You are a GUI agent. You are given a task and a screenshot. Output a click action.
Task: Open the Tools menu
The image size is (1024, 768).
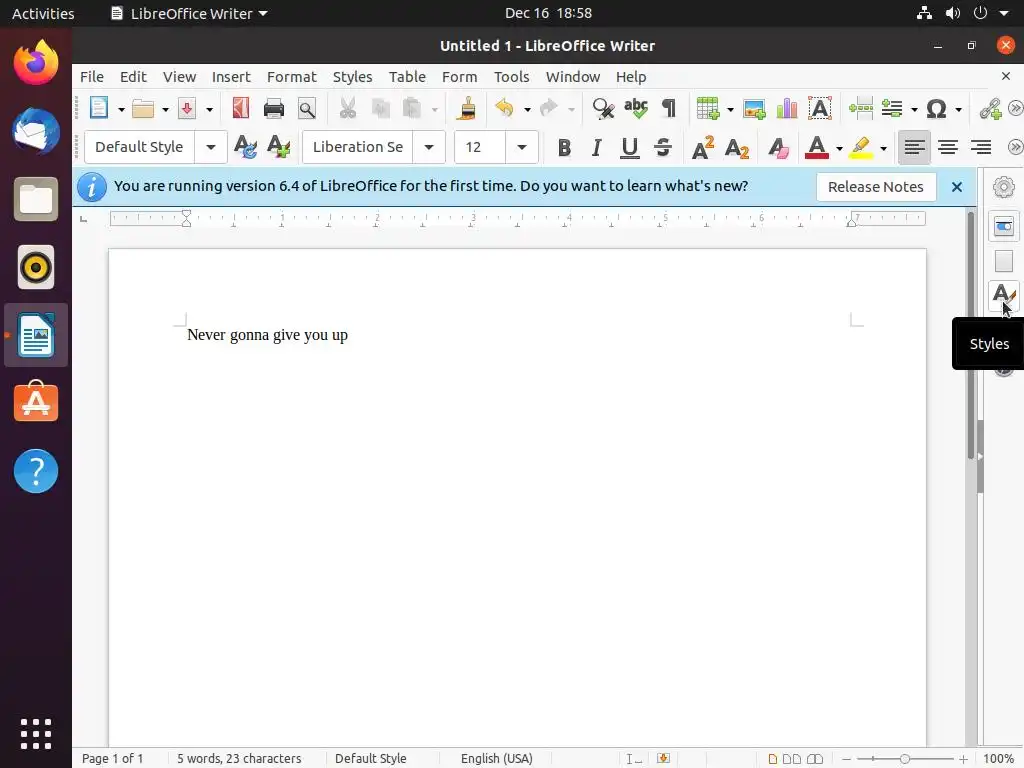point(511,77)
